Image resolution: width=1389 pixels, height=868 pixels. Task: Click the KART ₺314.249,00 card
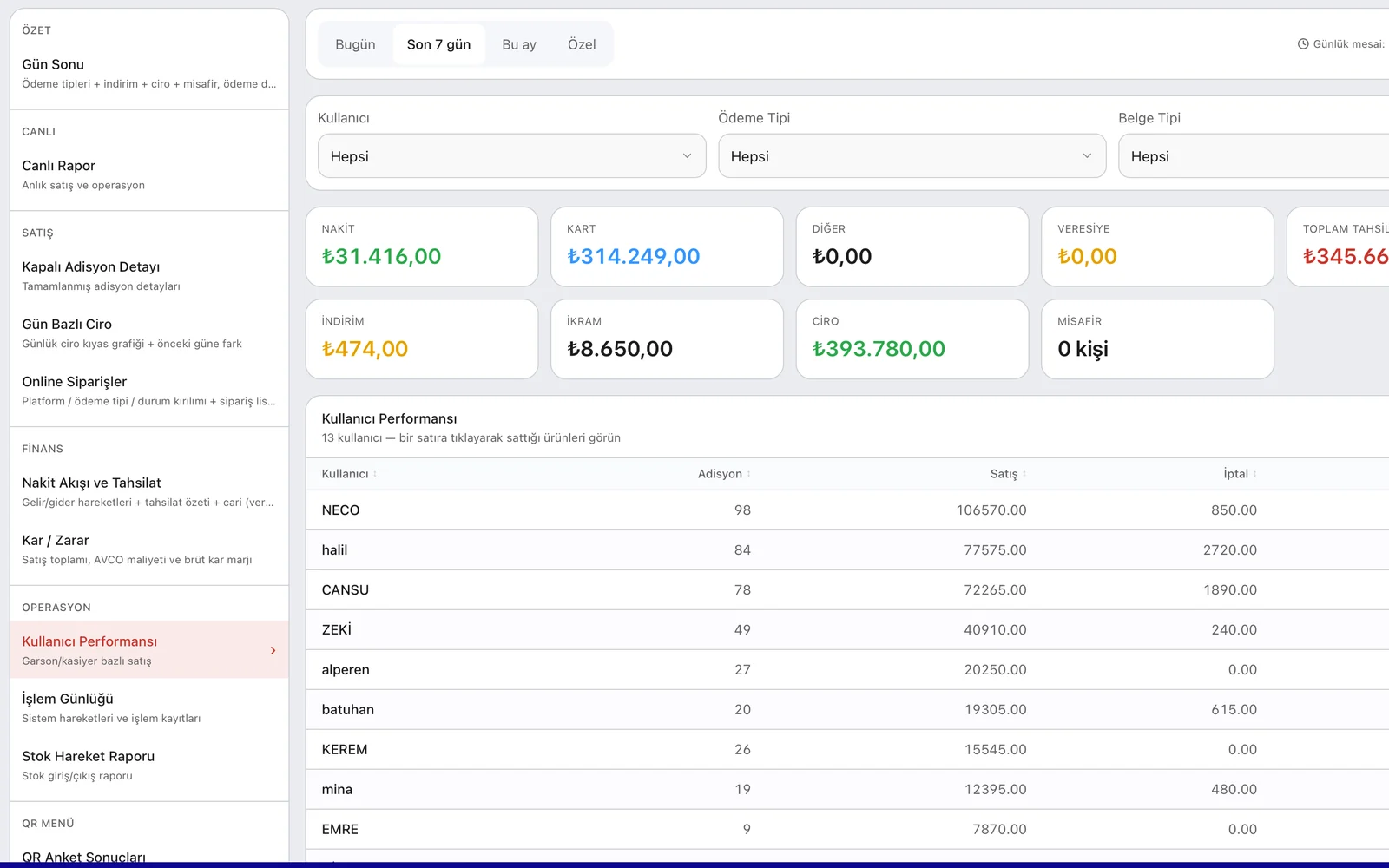point(667,247)
